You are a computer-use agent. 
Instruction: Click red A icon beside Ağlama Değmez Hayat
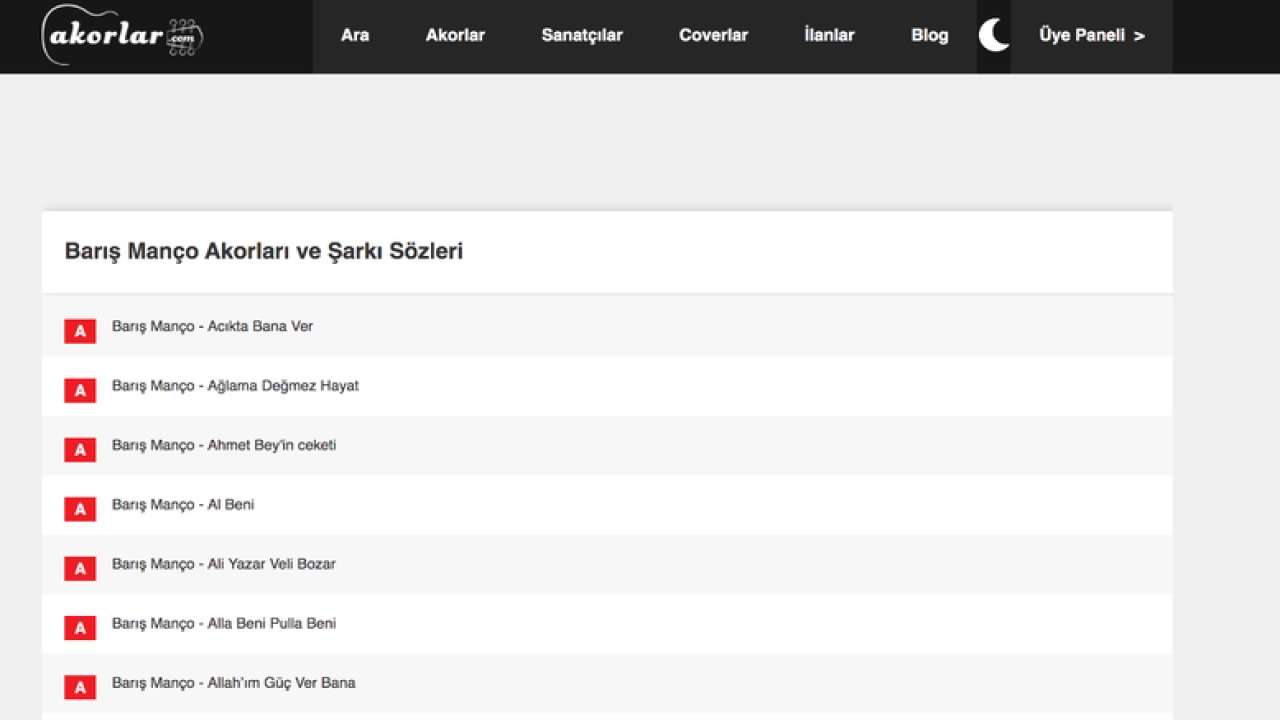80,391
